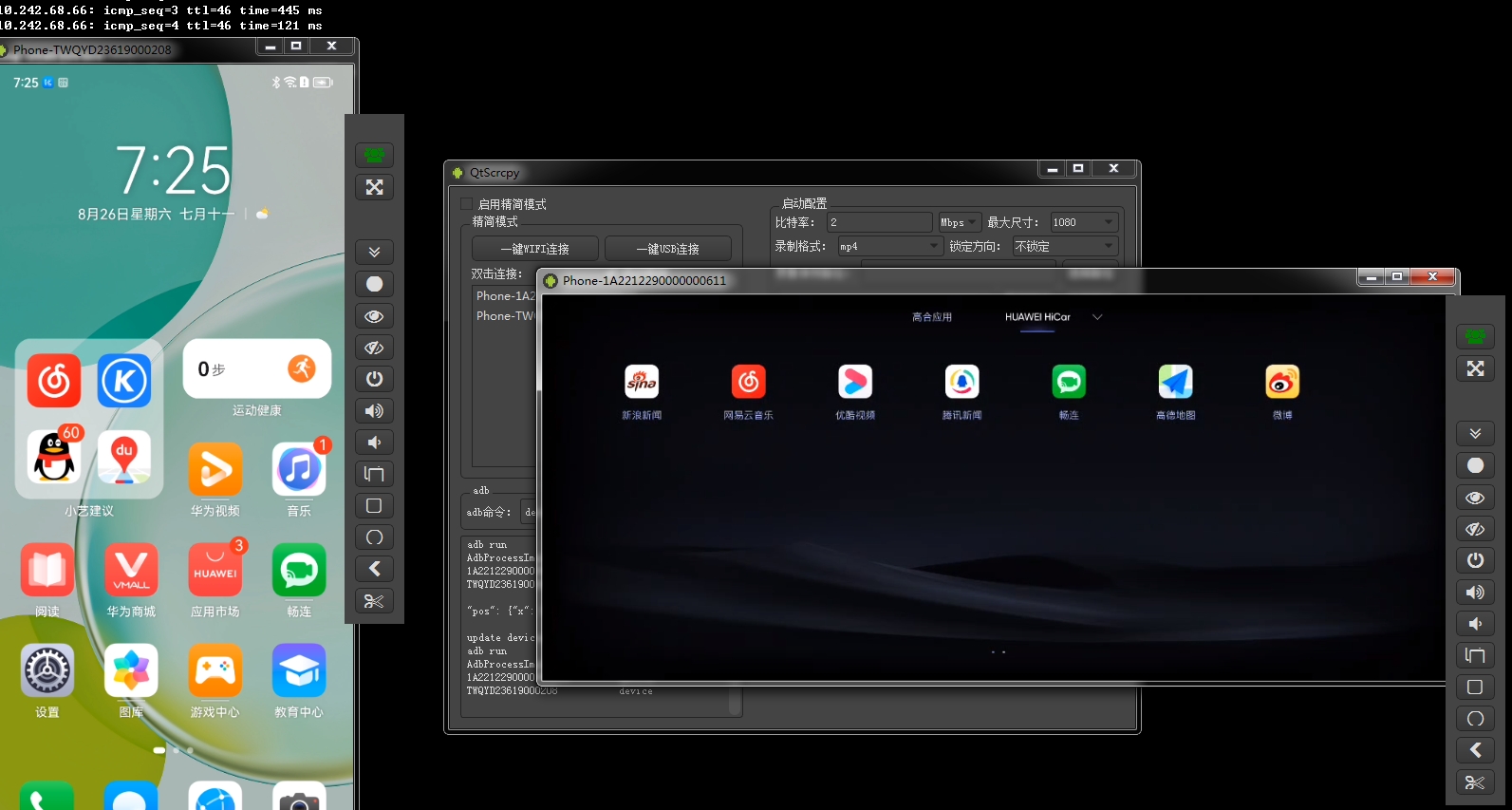
Task: Expand notifications chevron in TWQYD phone toolbar
Action: pyautogui.click(x=374, y=252)
